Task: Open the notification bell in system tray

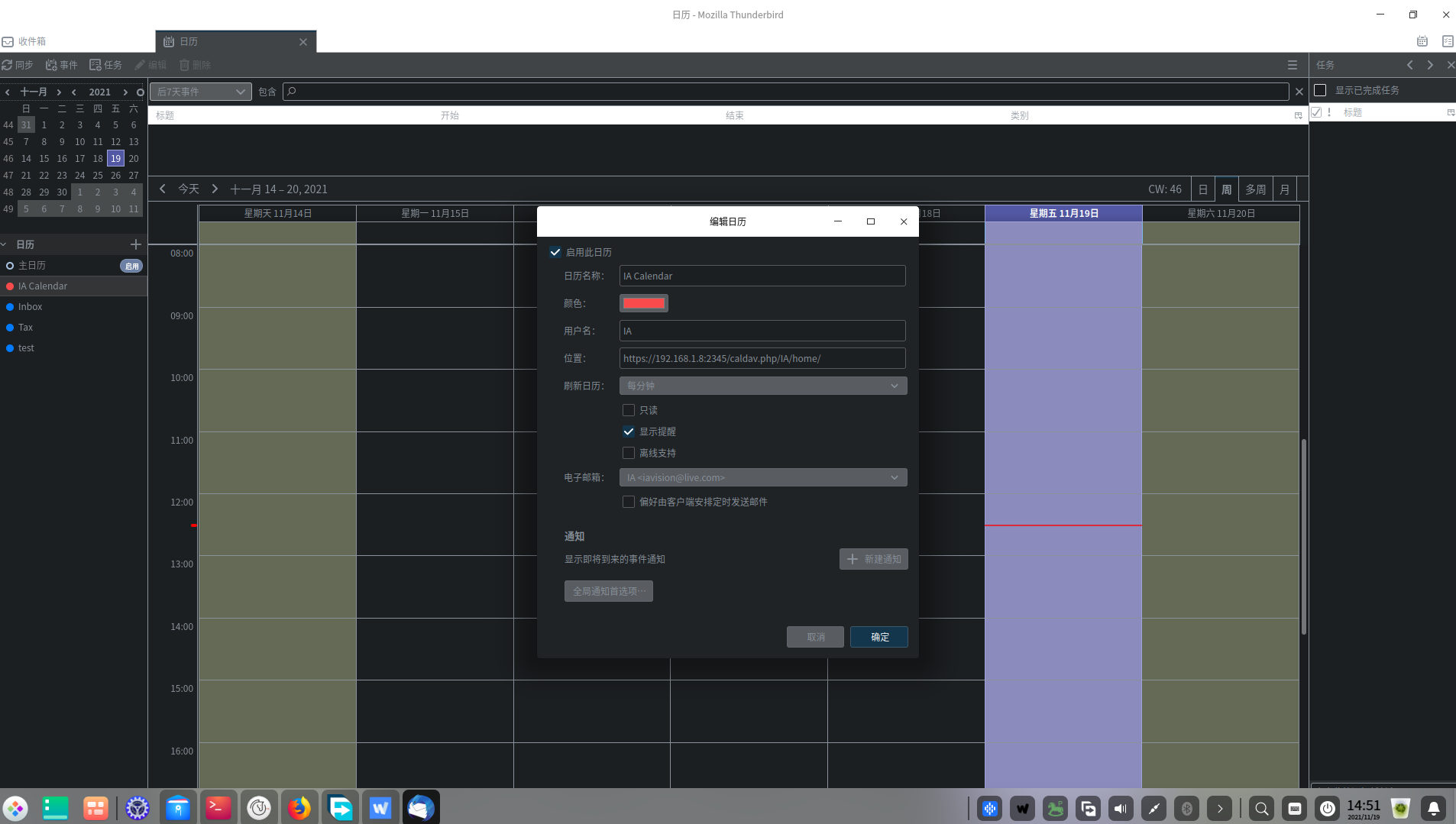Action: click(1434, 808)
